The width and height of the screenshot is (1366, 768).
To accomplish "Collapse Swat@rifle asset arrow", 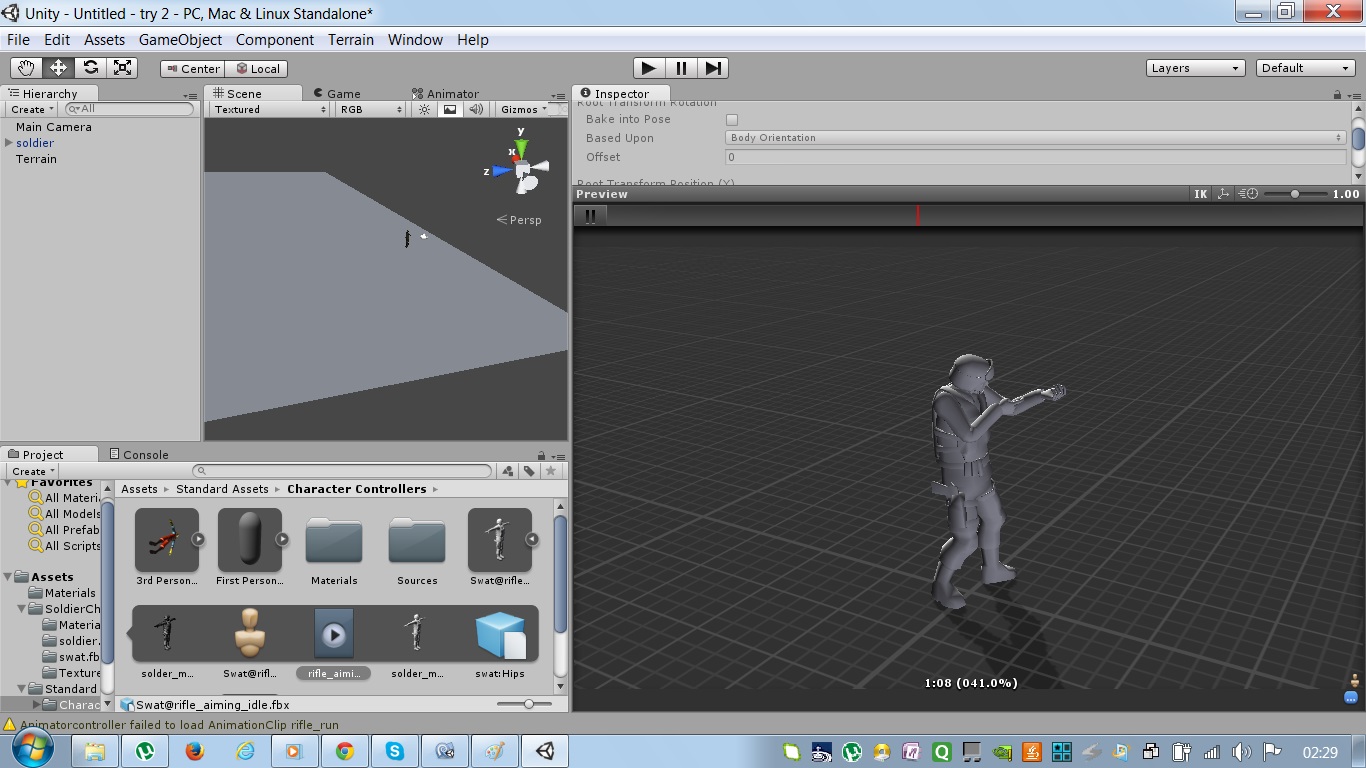I will [x=532, y=539].
